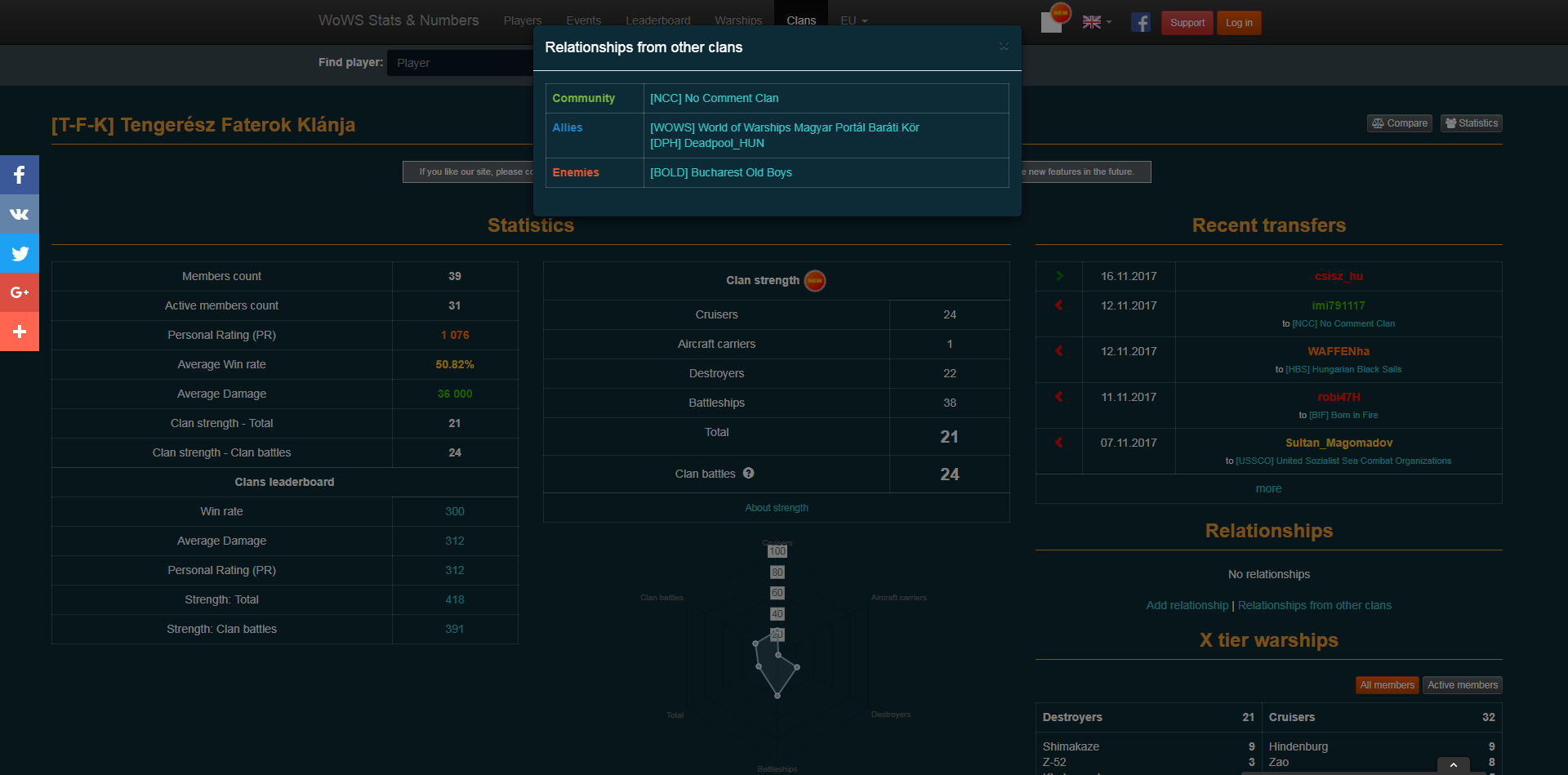Click green arrow for csisz_hu transfer

click(x=1059, y=276)
